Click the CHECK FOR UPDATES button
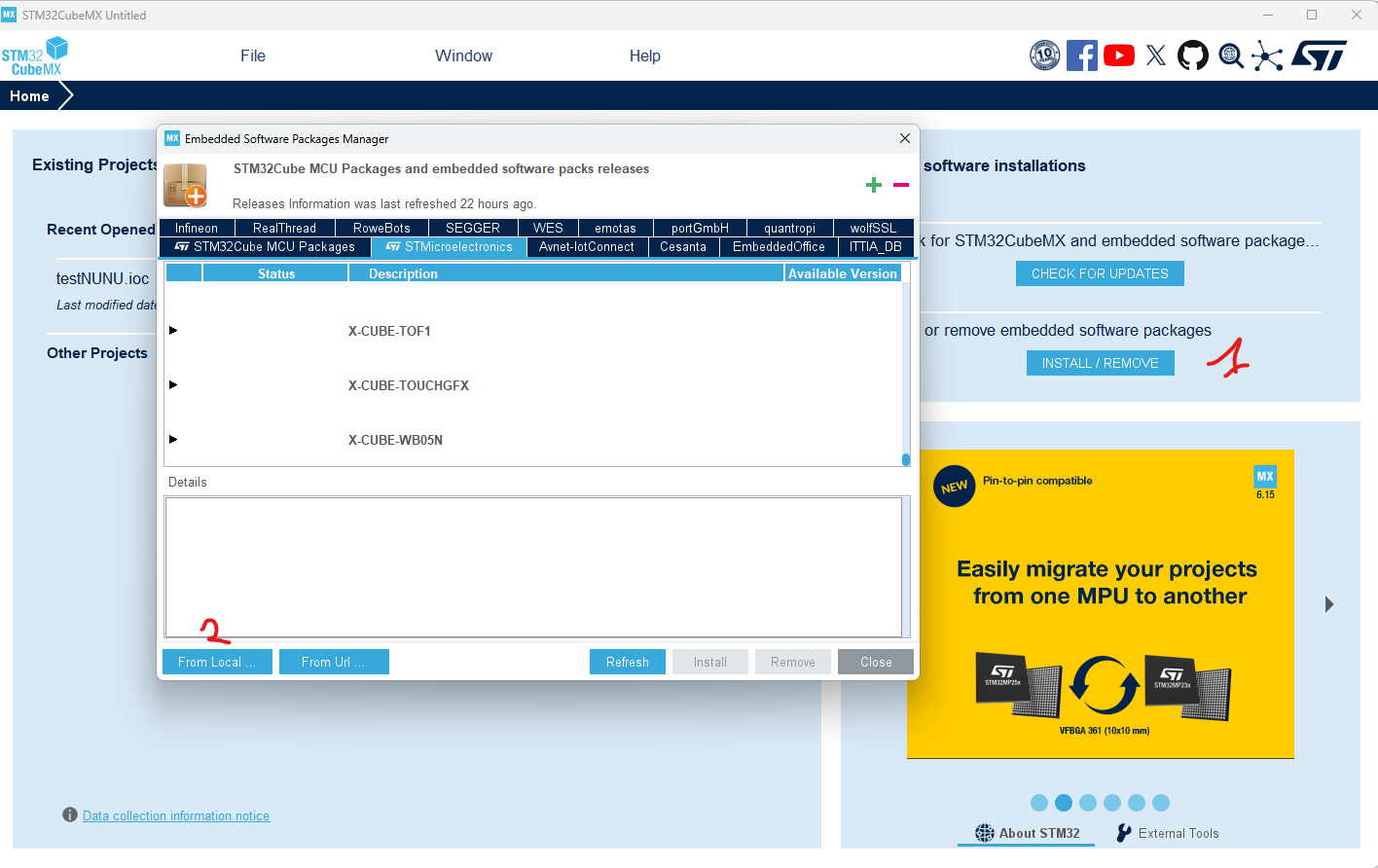The width and height of the screenshot is (1378, 868). 1100,273
